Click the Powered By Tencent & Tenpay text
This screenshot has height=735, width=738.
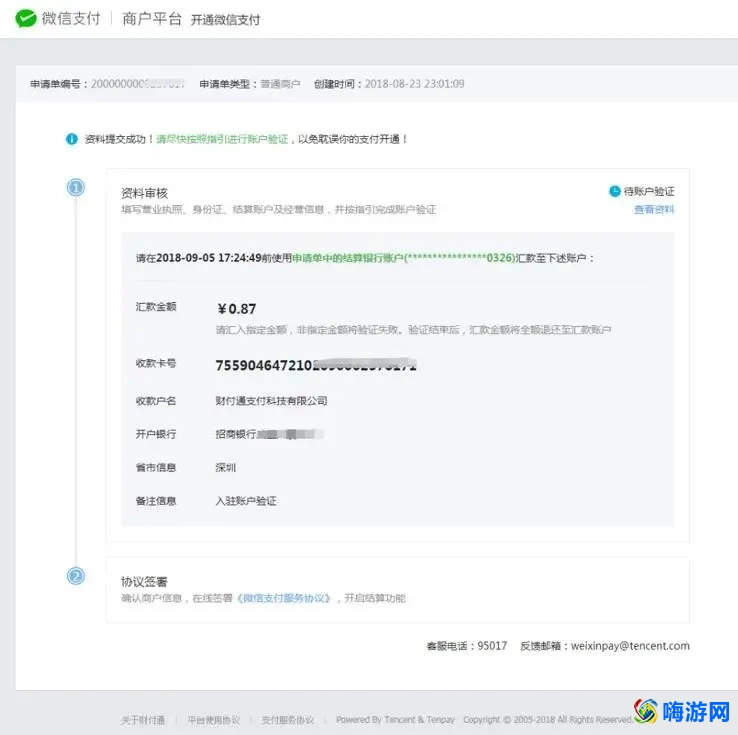[x=395, y=720]
